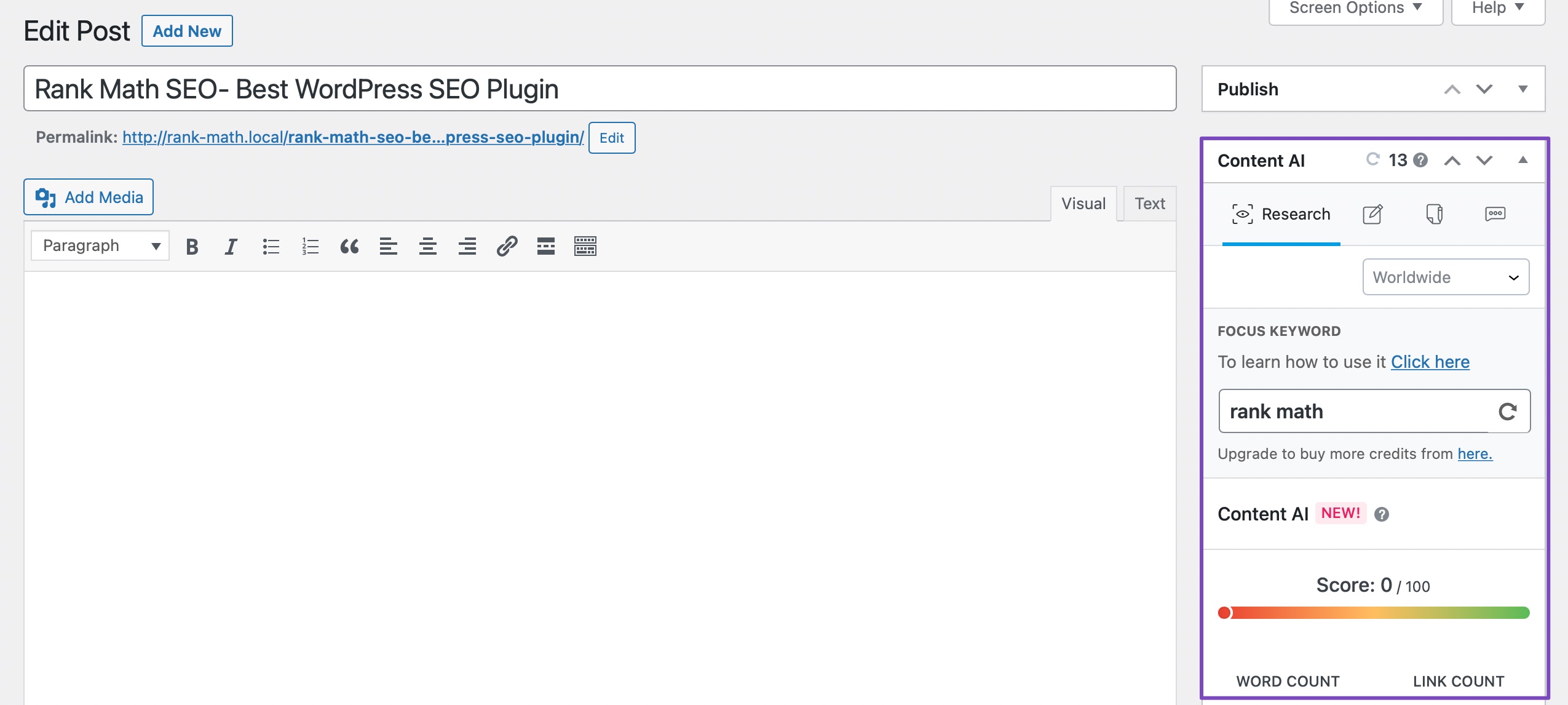Click the WORD COUNT label
1568x705 pixels.
(x=1288, y=681)
